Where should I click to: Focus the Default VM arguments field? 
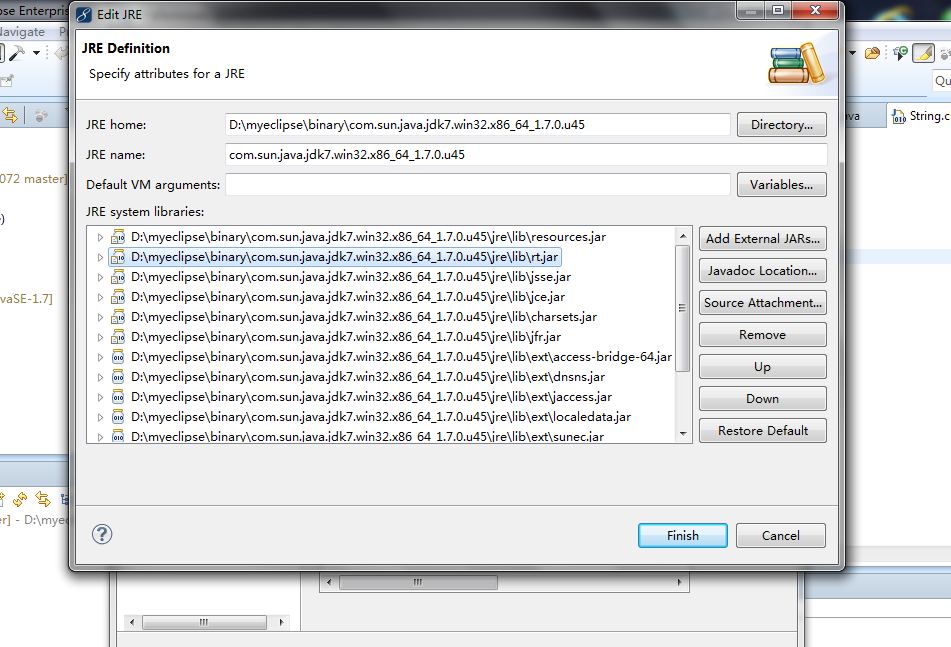tap(477, 184)
